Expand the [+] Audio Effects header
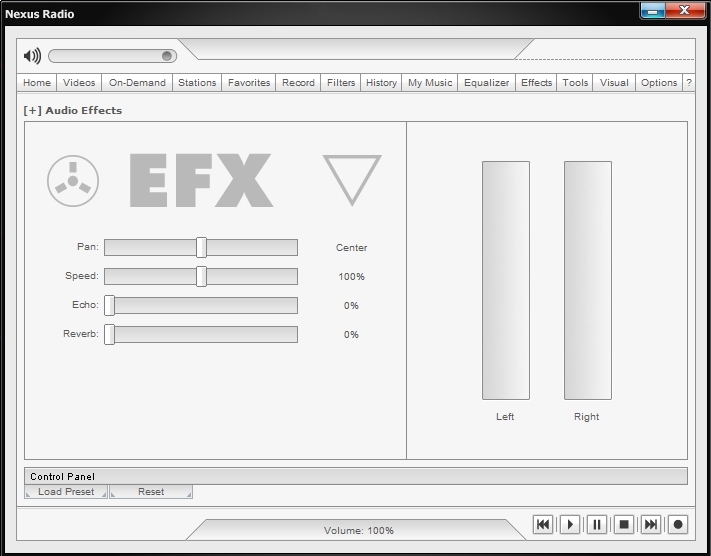This screenshot has height=556, width=711. pos(73,110)
